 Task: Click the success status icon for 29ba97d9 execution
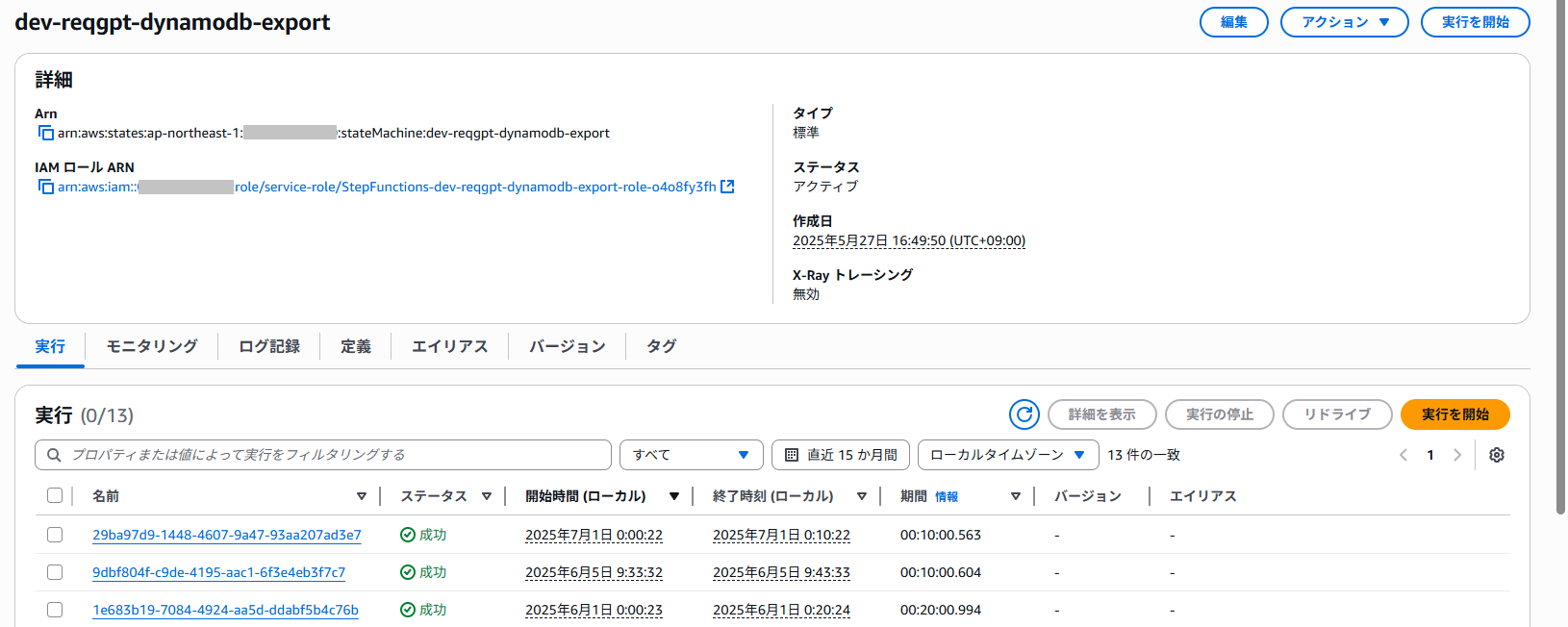pos(408,535)
